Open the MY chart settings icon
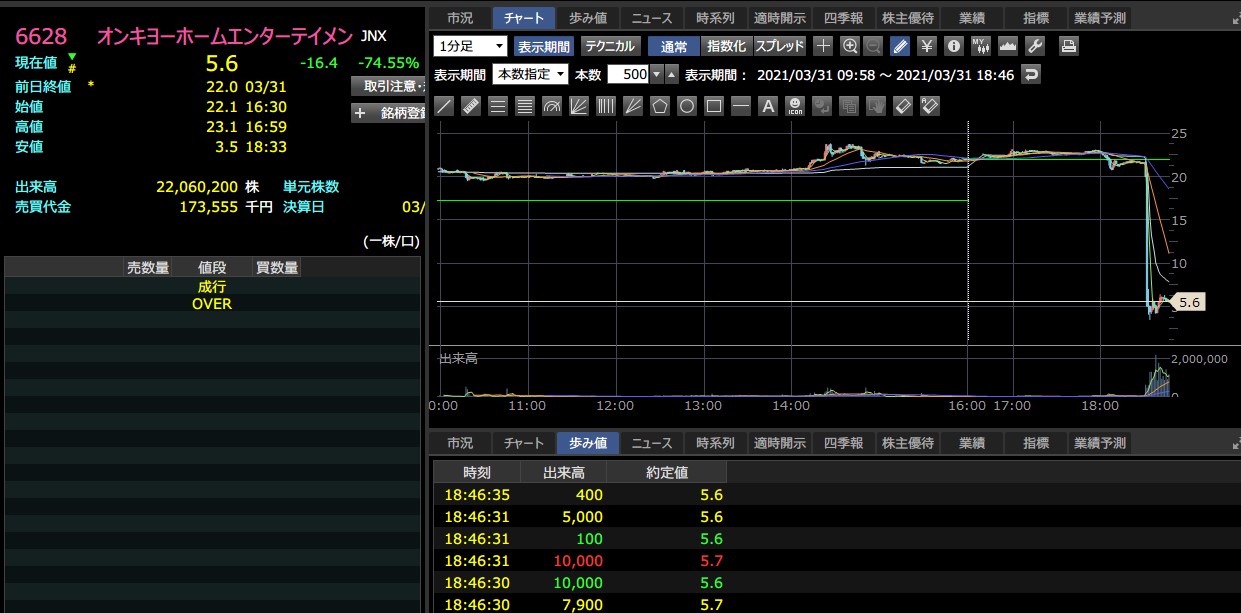1241x613 pixels. tap(980, 46)
